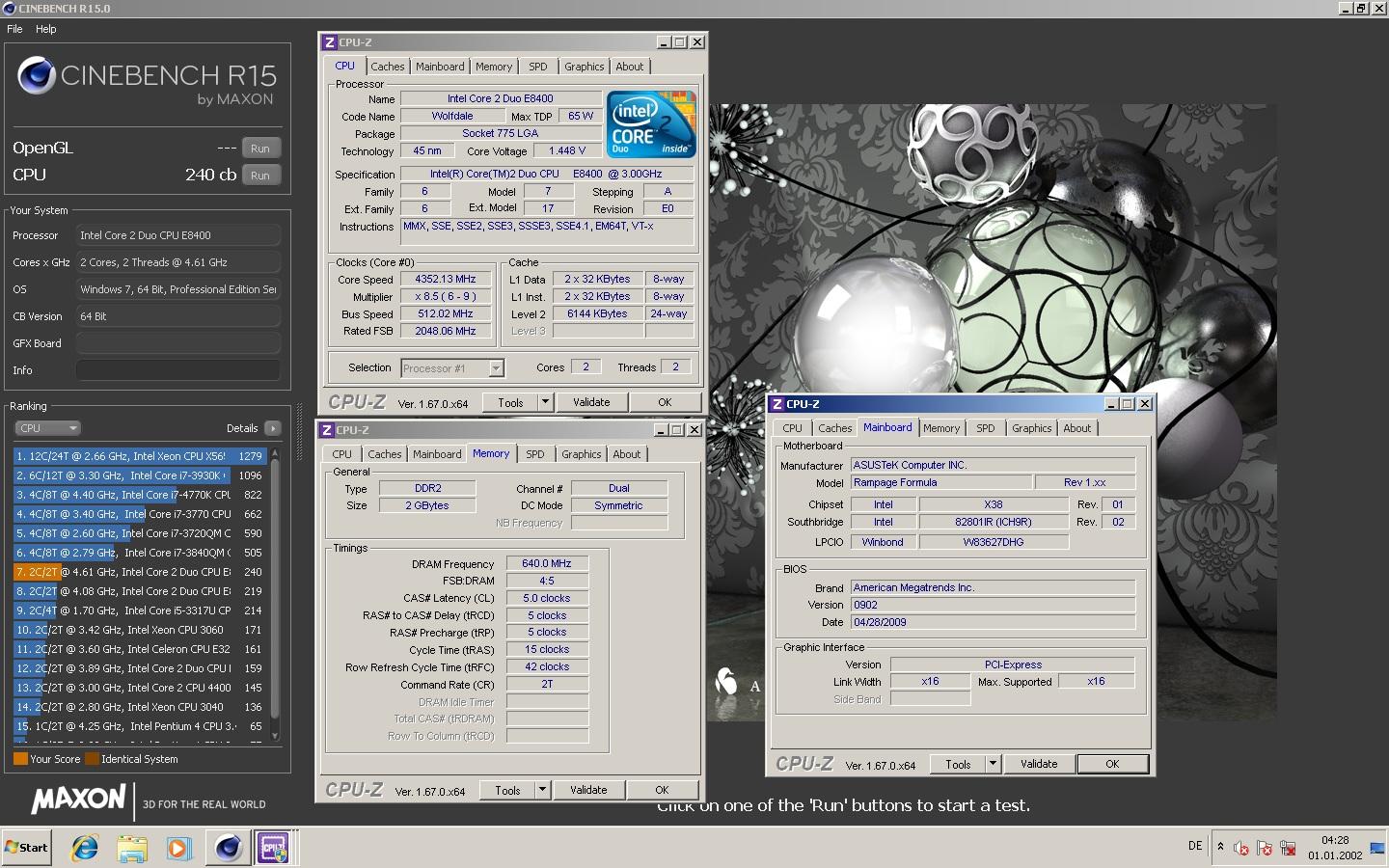Switch to Caches tab in top CPU-Z window
Viewport: 1389px width, 868px height.
(x=388, y=67)
